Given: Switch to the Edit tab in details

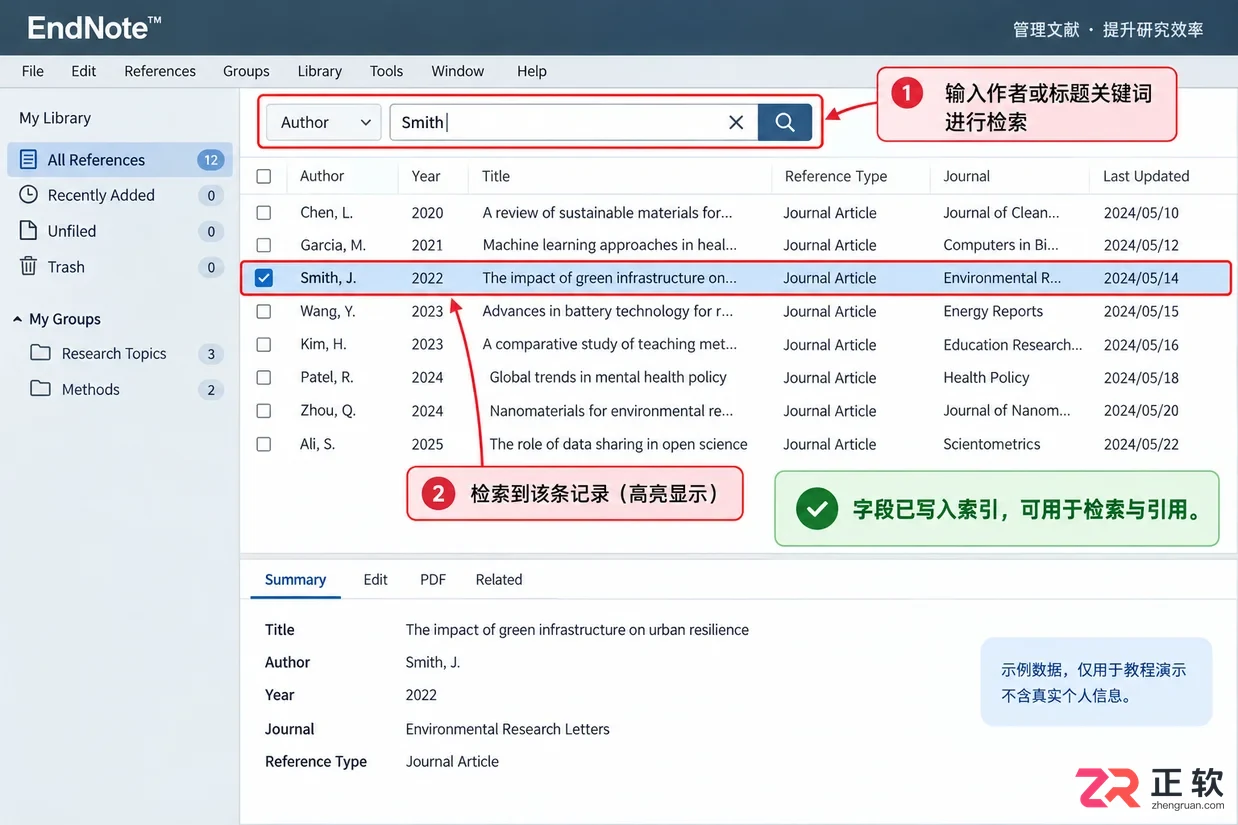Looking at the screenshot, I should (x=375, y=579).
